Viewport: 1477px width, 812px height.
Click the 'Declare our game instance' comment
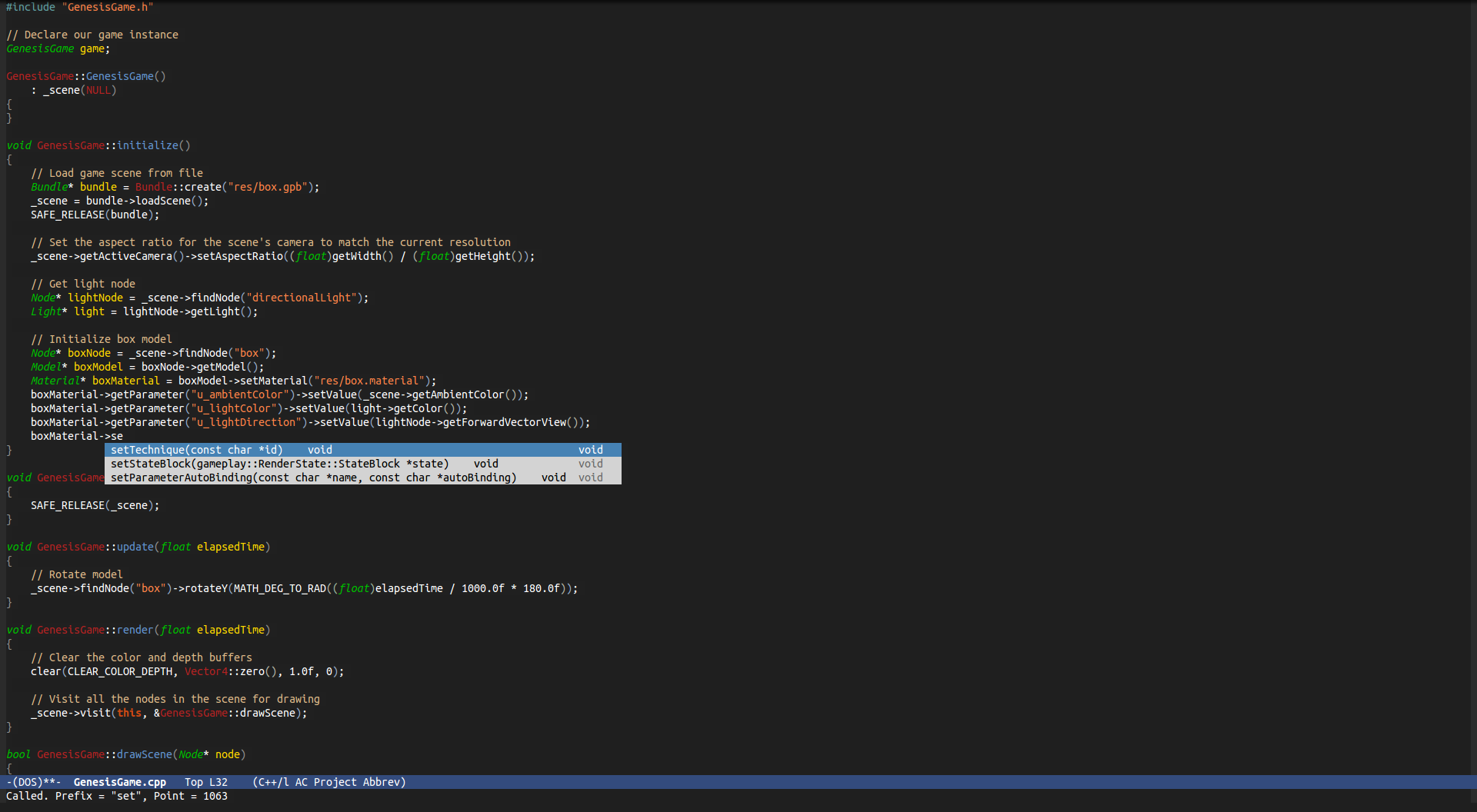tap(92, 35)
